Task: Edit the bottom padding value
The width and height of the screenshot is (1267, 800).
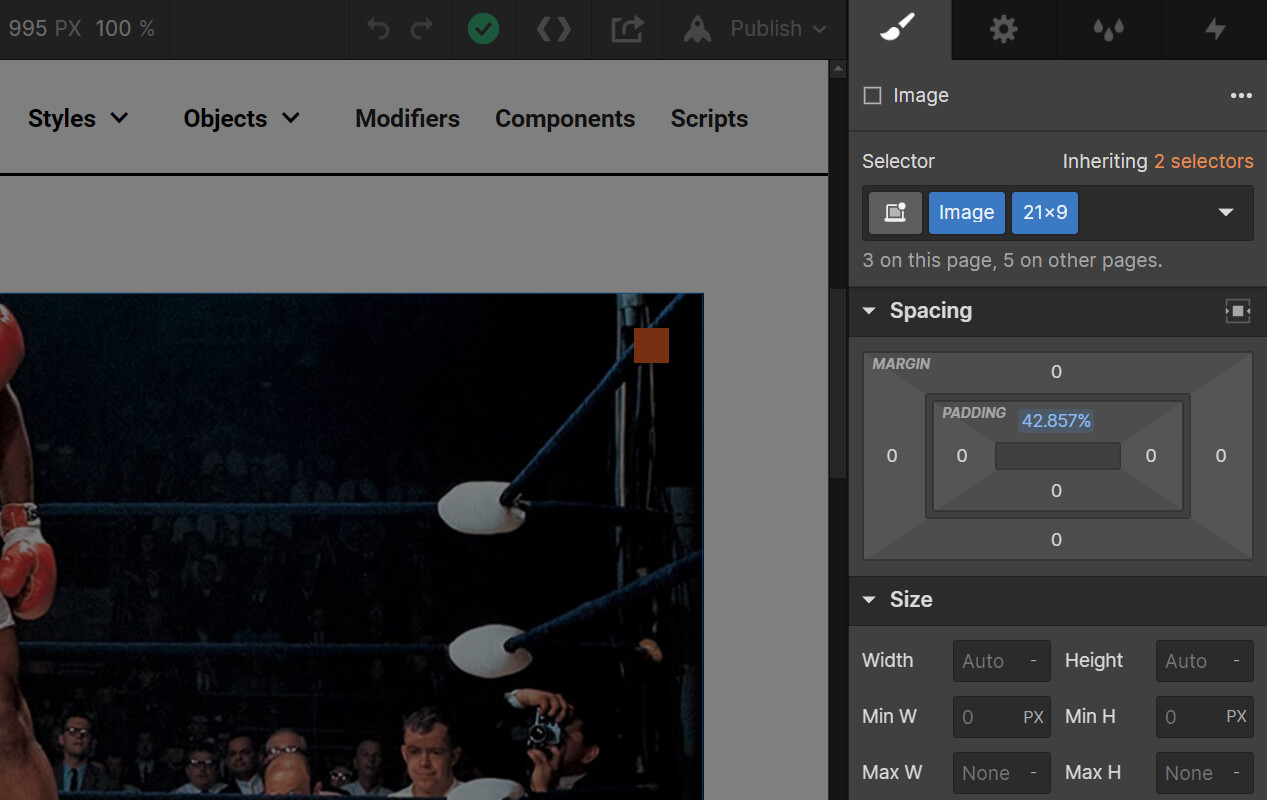Action: (x=1056, y=491)
